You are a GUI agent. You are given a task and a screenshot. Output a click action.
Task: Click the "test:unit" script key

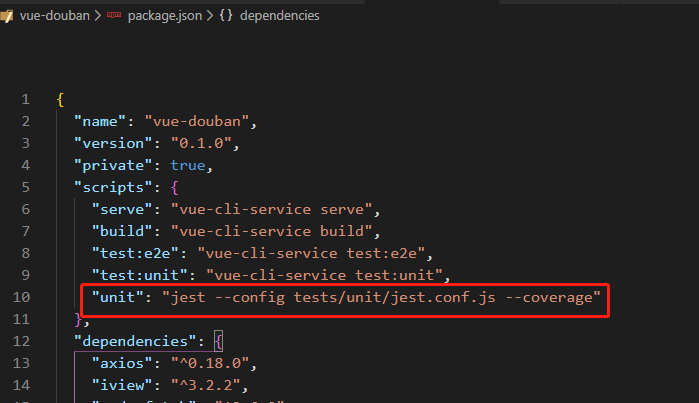[x=140, y=275]
